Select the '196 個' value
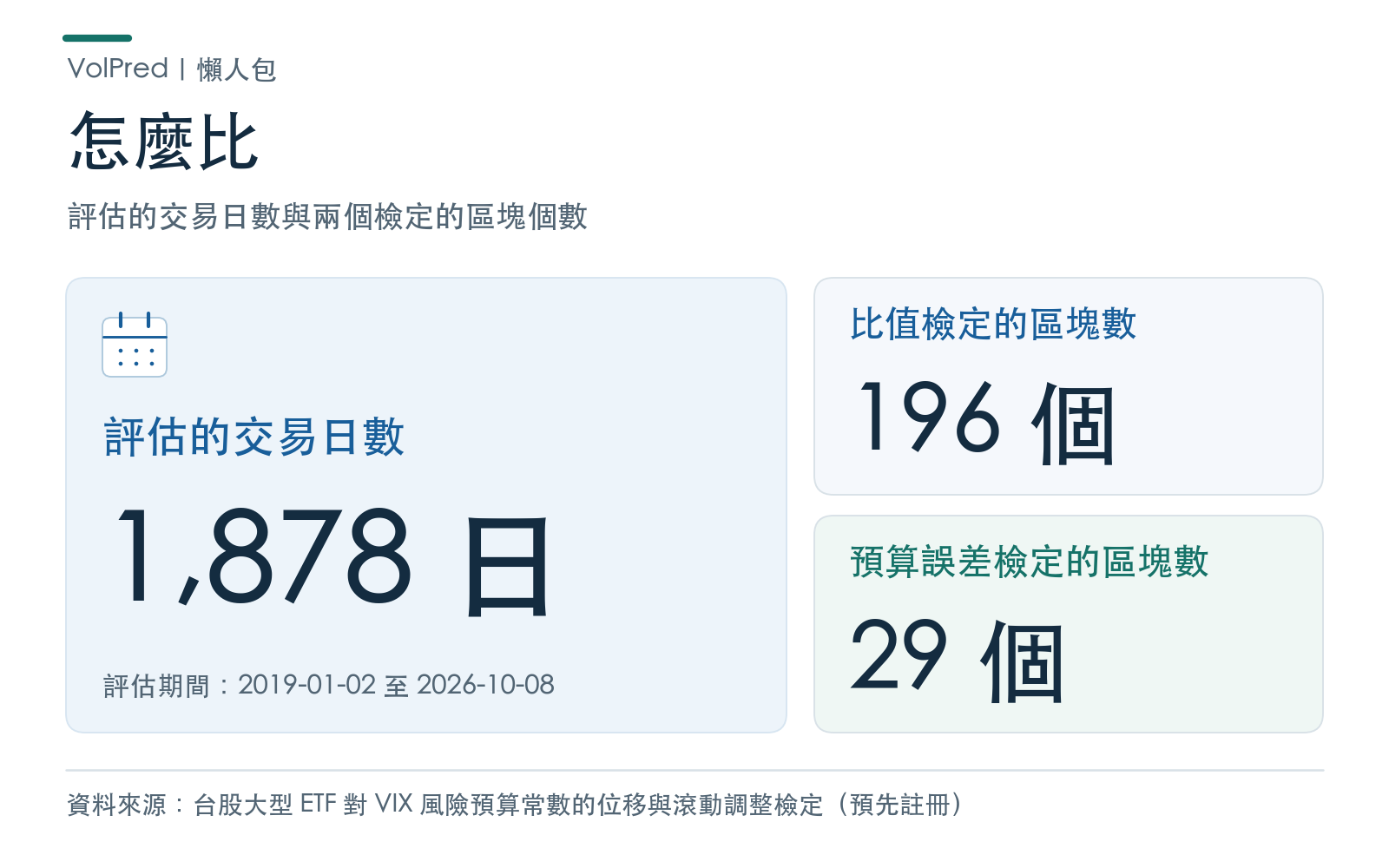This screenshot has width=1389, height=868. pos(986,422)
